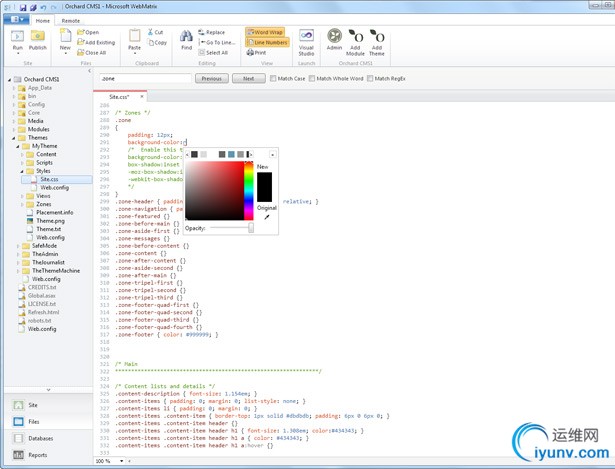Choose the blue palette swatch
Screen dimensions: 615x469
(231, 155)
